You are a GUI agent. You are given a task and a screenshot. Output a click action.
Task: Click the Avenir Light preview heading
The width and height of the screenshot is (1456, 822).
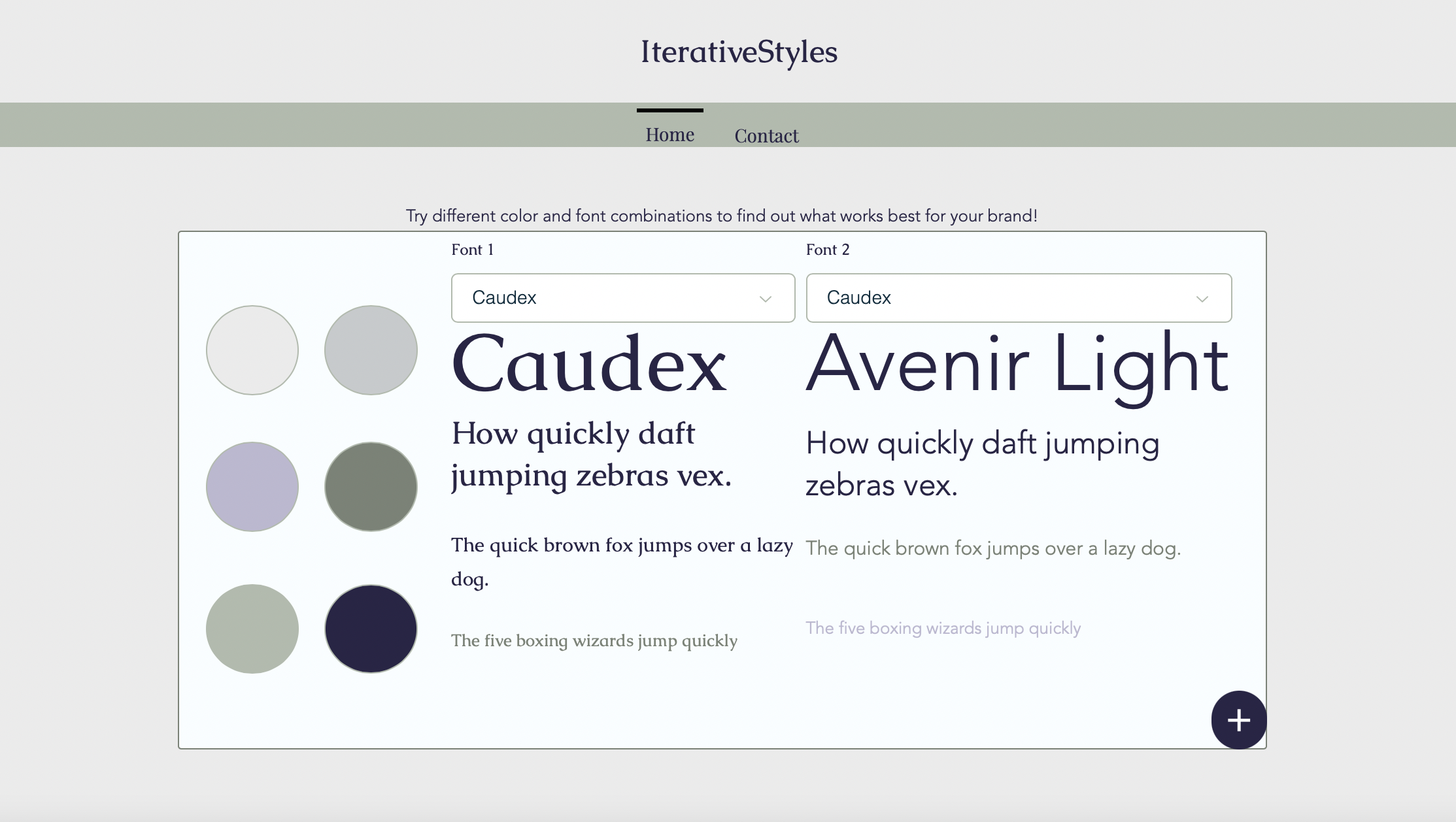pyautogui.click(x=1016, y=366)
